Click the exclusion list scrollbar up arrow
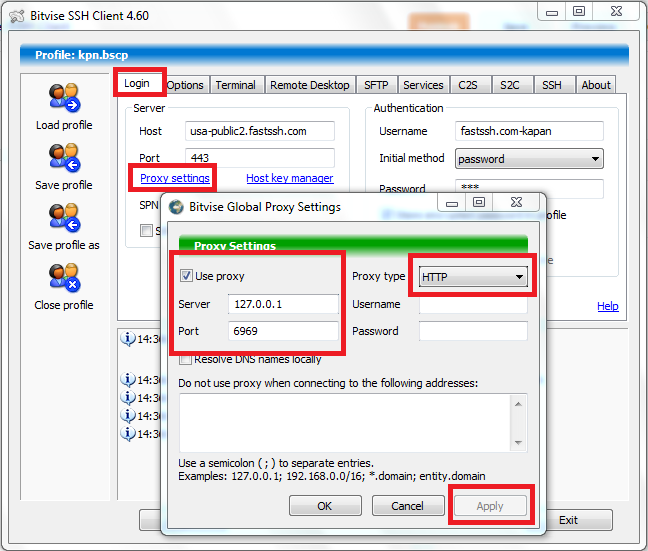The height and width of the screenshot is (551, 648). [519, 404]
